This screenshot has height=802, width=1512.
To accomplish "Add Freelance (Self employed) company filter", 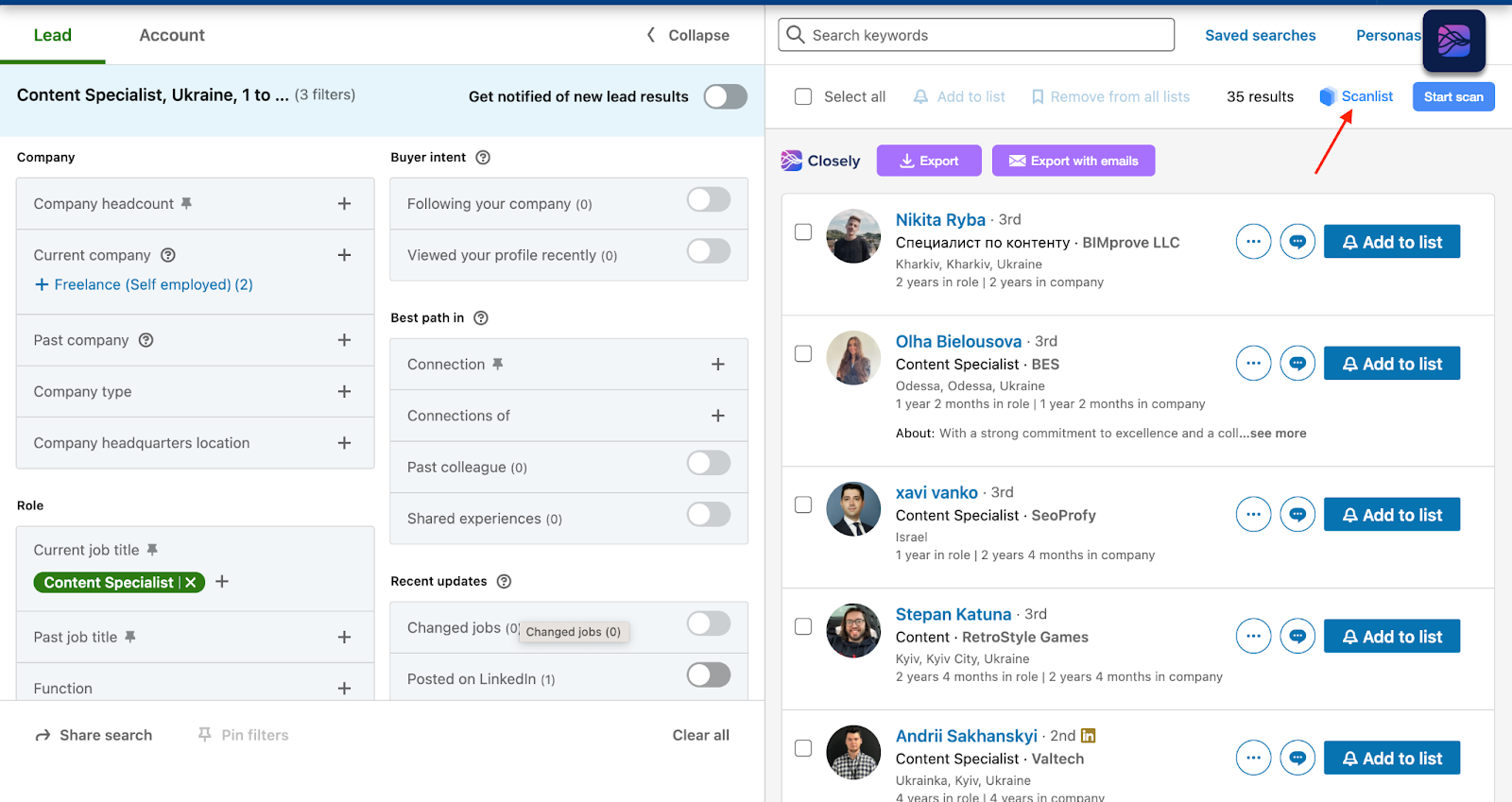I will click(x=144, y=284).
